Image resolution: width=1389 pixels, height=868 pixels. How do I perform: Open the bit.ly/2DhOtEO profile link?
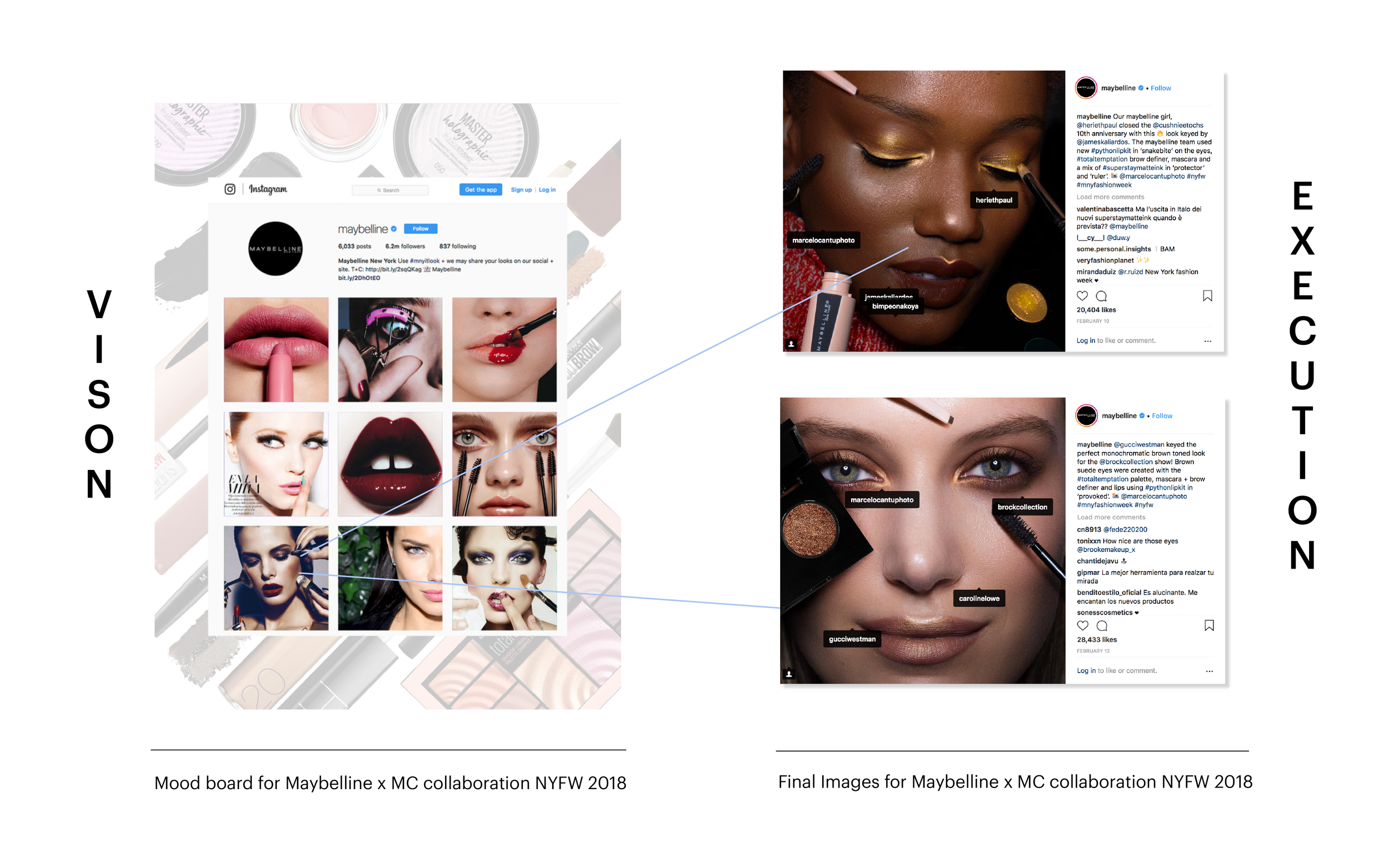tap(359, 278)
